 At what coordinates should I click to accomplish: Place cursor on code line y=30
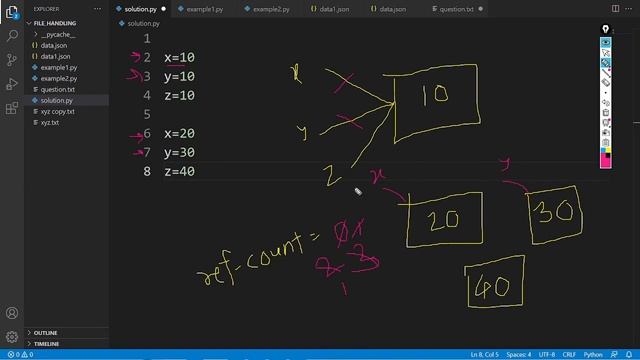click(180, 152)
